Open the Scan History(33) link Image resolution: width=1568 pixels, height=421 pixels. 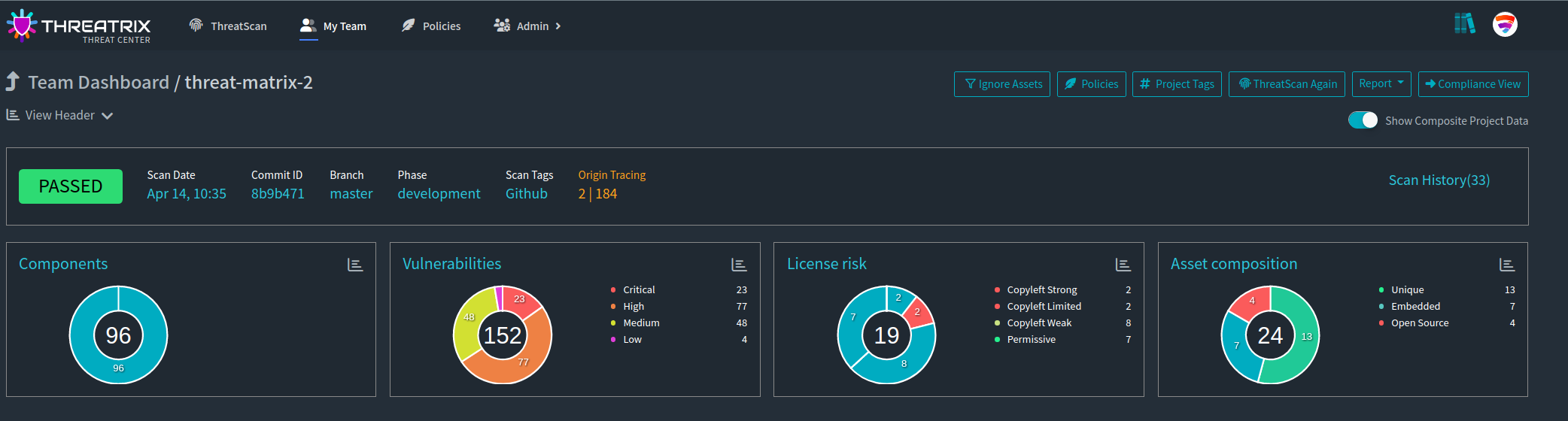point(1439,180)
